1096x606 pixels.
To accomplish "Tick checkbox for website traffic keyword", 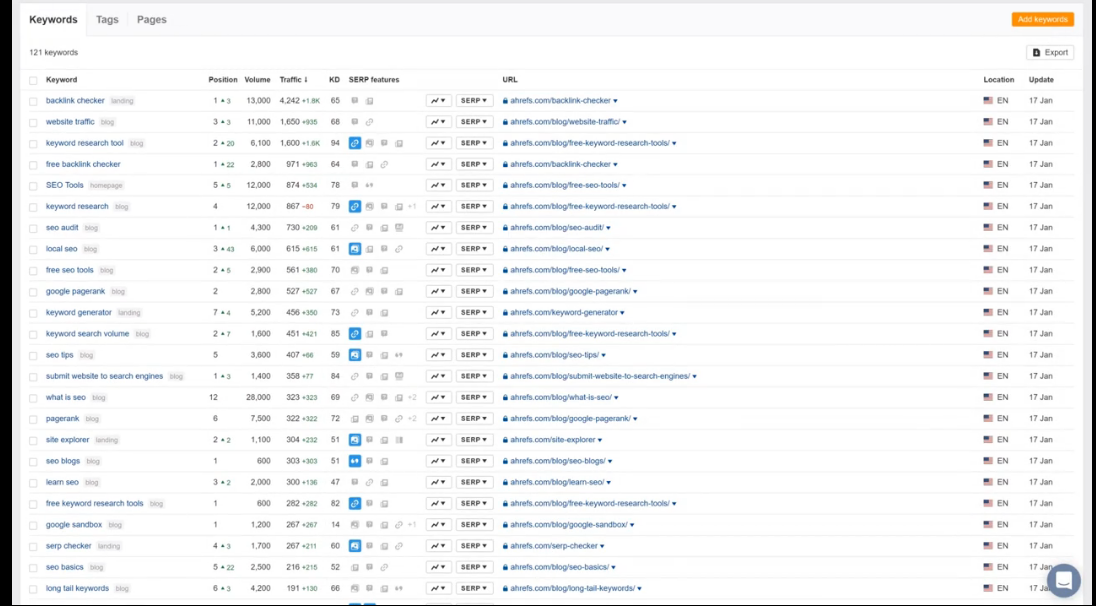I will click(x=33, y=122).
